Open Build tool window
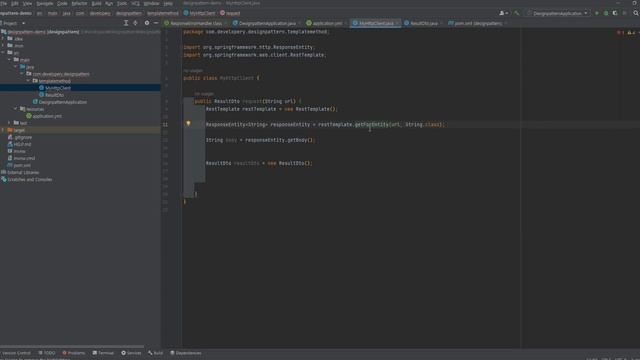Screen dimensions: 640x360 click(156, 353)
